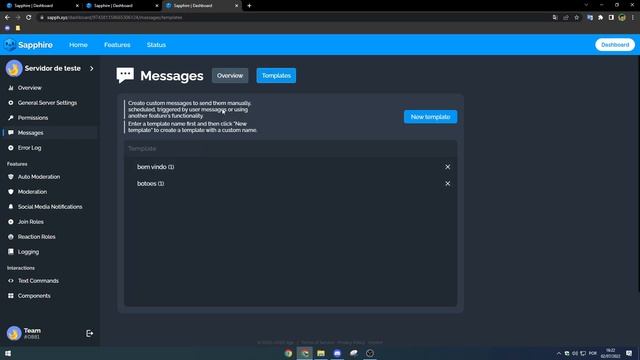640x360 pixels.
Task: Open Discord from the taskbar
Action: tap(337, 353)
